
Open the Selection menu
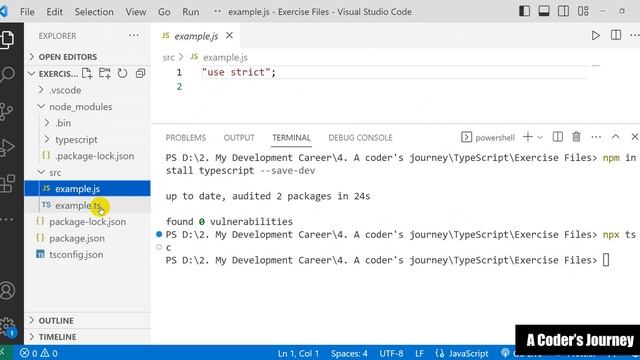click(94, 11)
